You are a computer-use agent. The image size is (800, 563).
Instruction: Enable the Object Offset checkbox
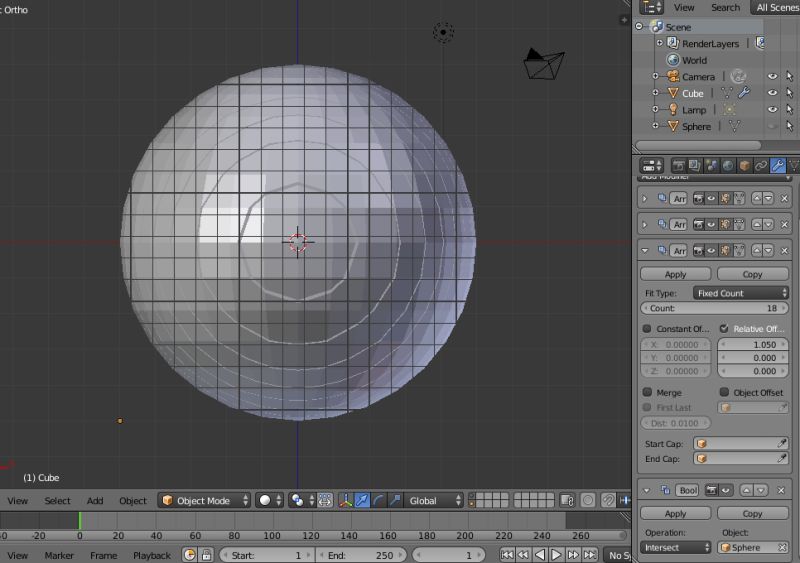click(x=724, y=392)
